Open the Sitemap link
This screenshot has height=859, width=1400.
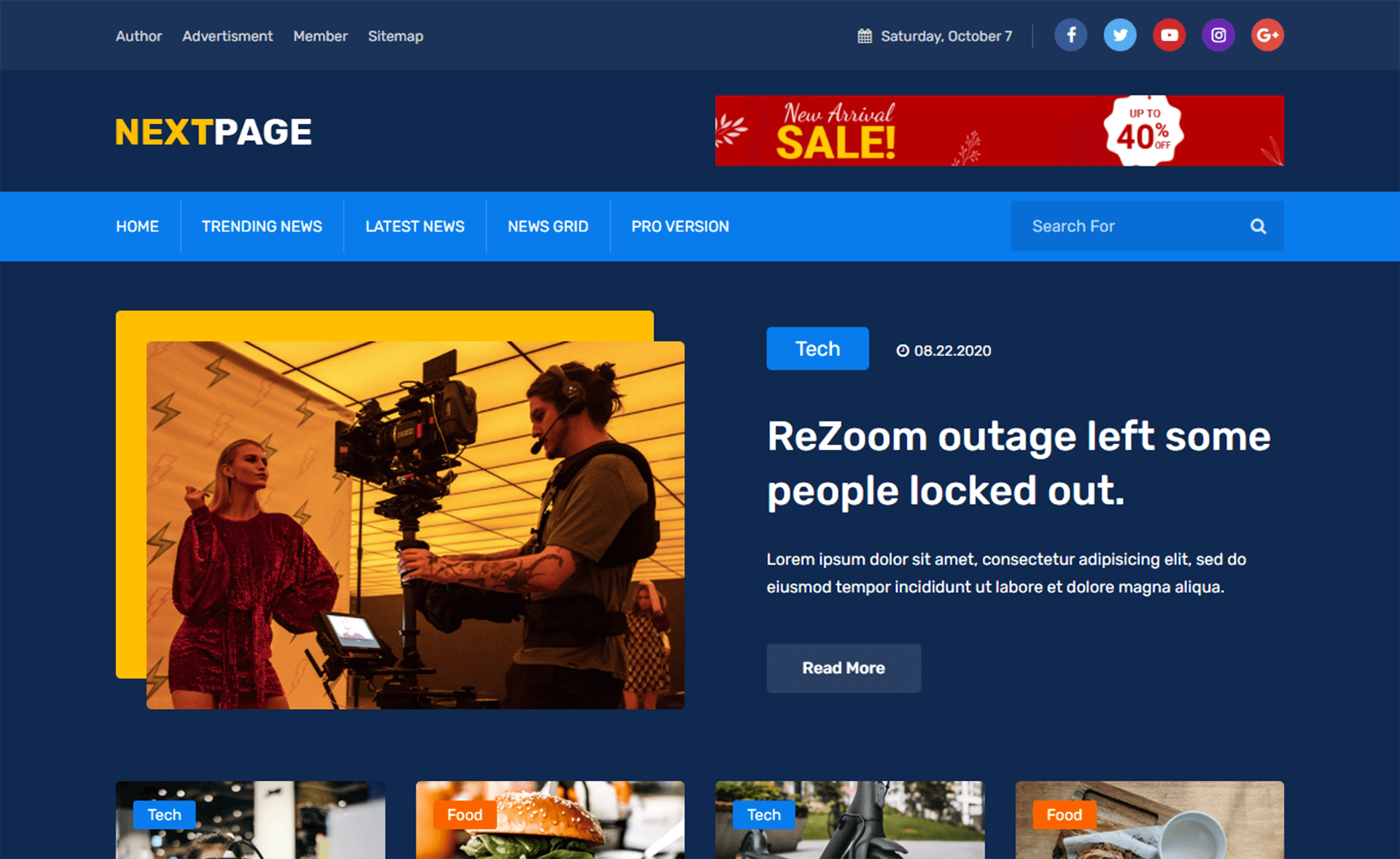pyautogui.click(x=395, y=36)
